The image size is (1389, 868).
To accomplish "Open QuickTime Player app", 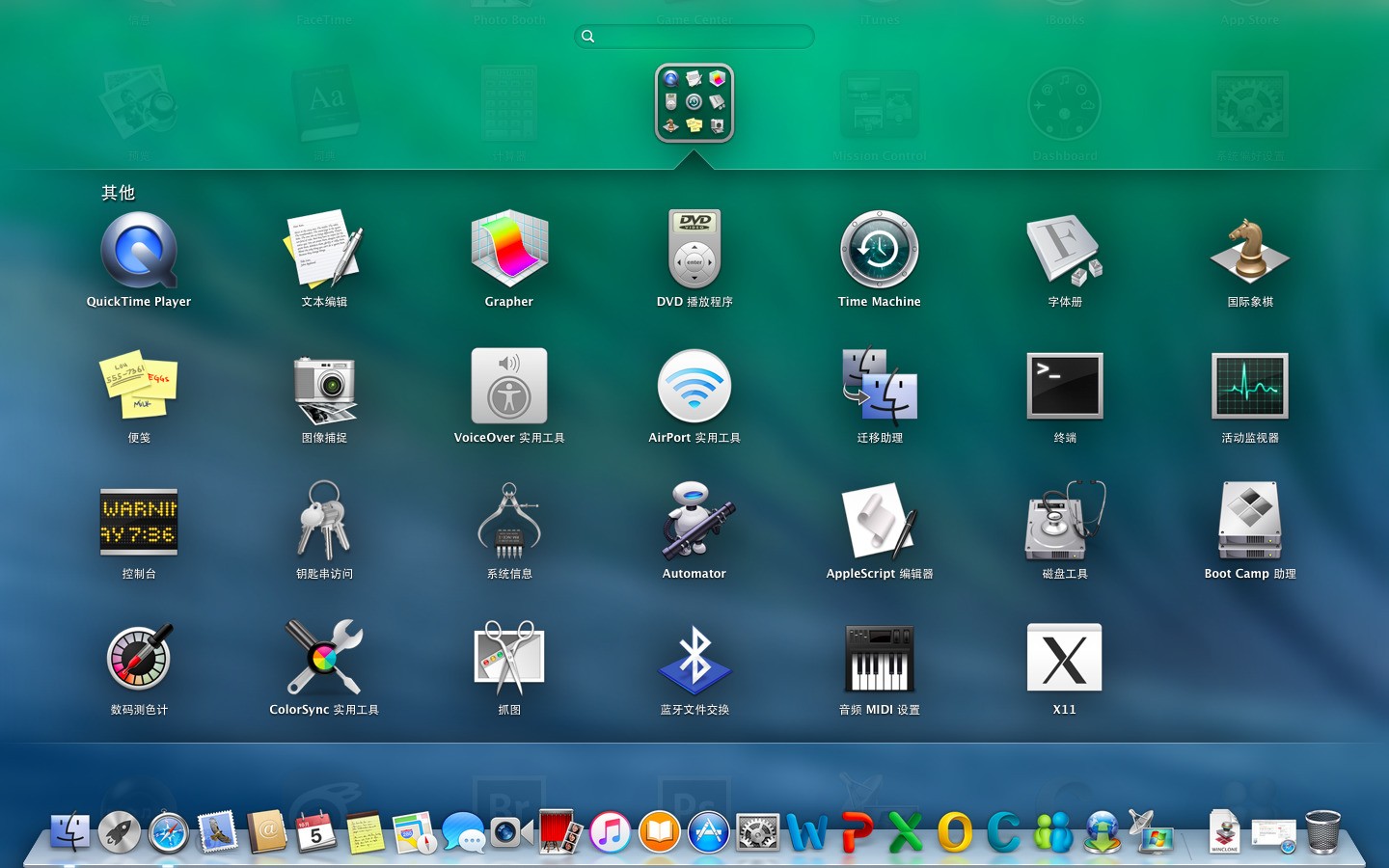I will (139, 251).
